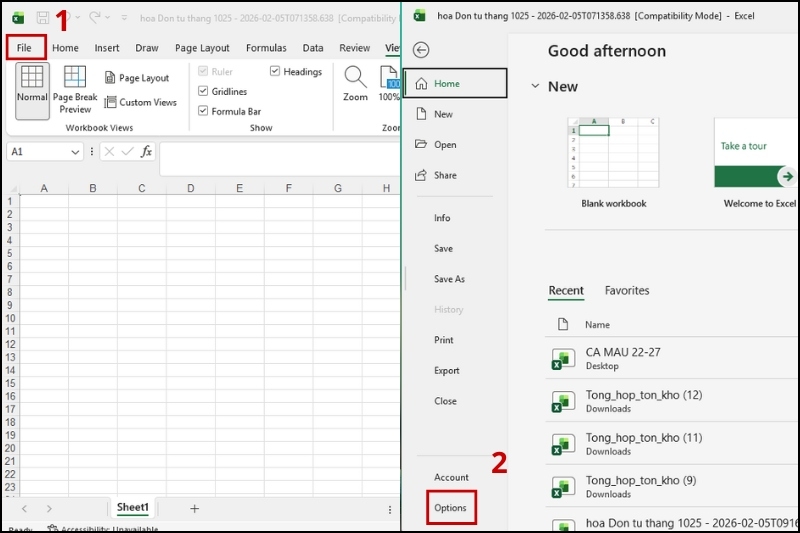800x533 pixels.
Task: Open Welcome to Excel tour template
Action: pyautogui.click(x=756, y=163)
